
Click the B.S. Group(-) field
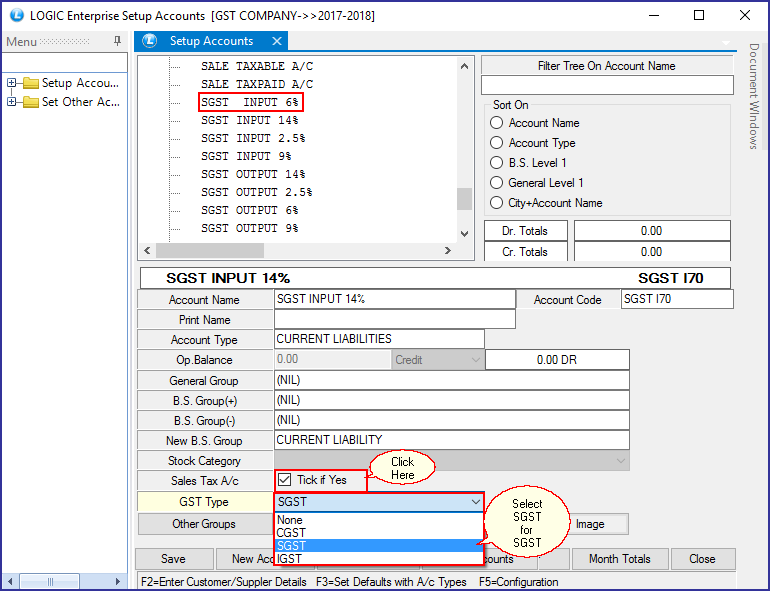pyautogui.click(x=452, y=421)
